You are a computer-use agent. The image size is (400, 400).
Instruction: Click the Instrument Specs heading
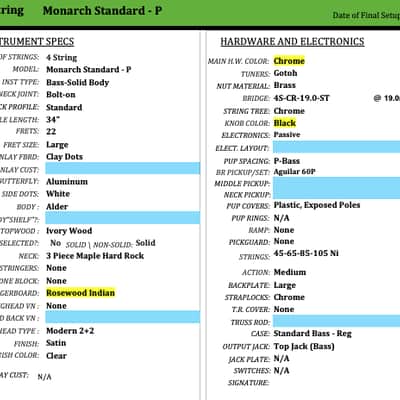click(37, 42)
